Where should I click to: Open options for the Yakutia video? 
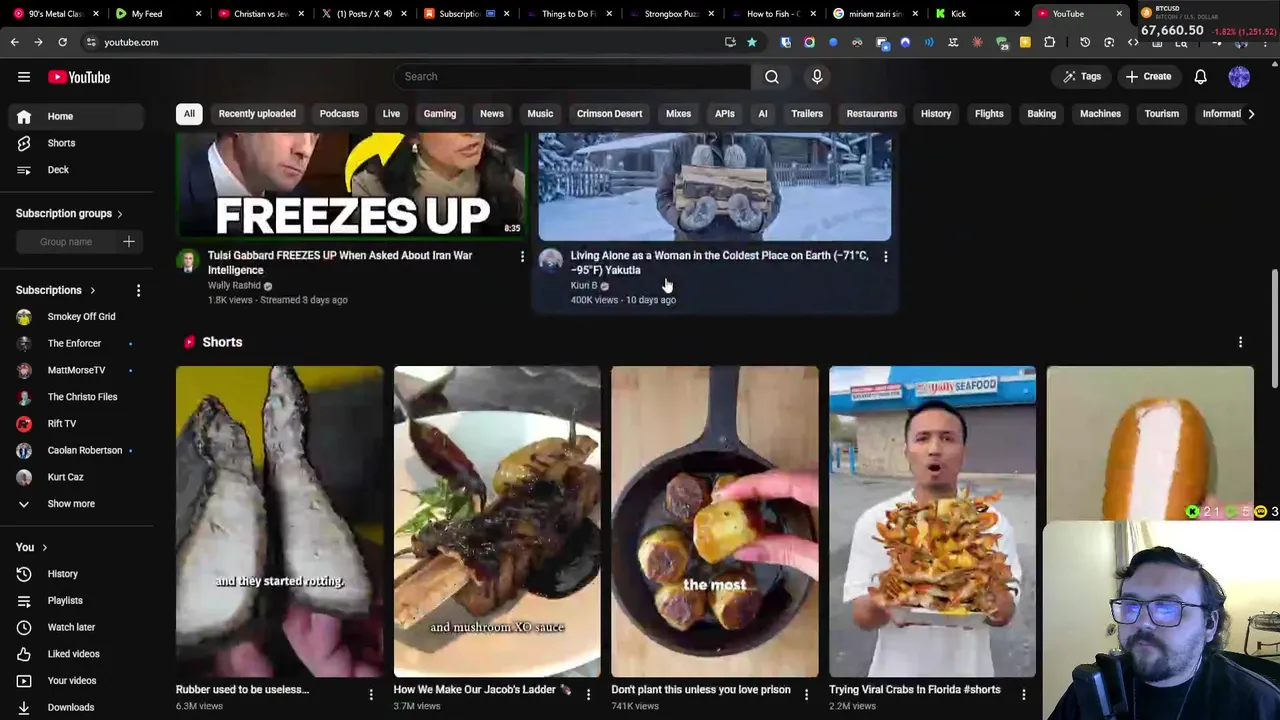pos(885,257)
